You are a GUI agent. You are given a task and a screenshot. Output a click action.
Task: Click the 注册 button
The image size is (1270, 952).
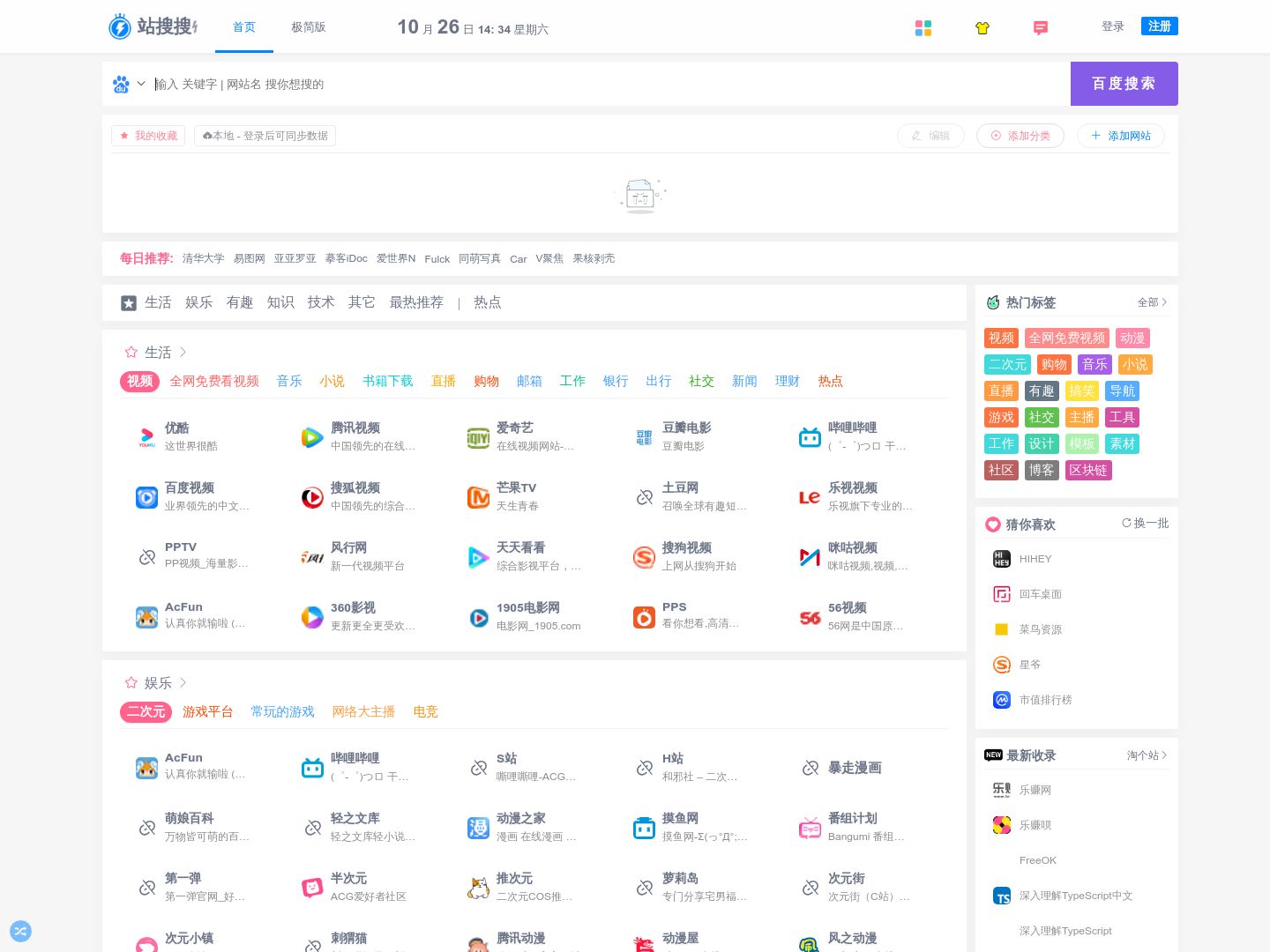tap(1160, 26)
